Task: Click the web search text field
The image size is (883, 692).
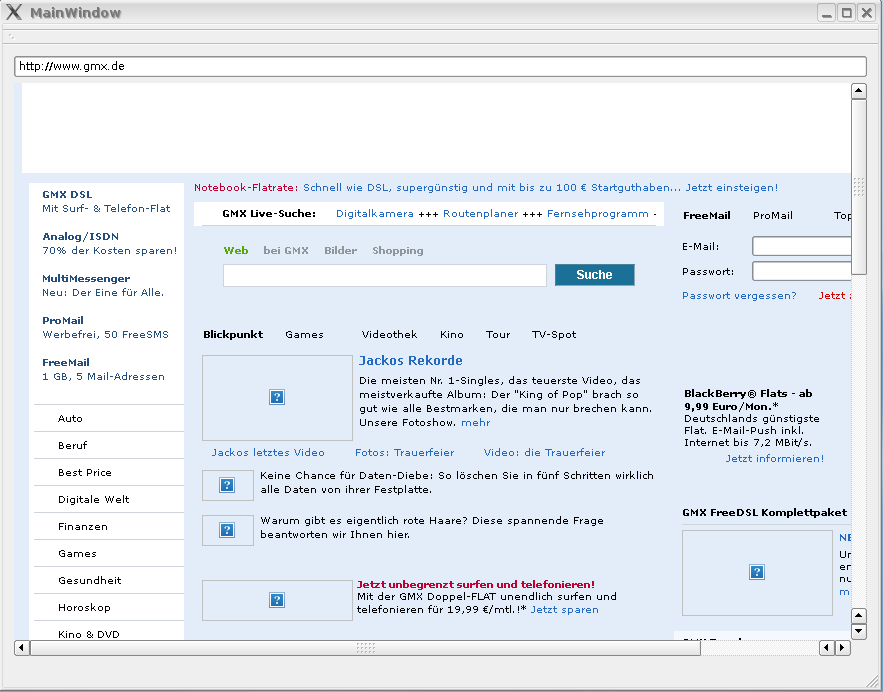Action: point(385,275)
